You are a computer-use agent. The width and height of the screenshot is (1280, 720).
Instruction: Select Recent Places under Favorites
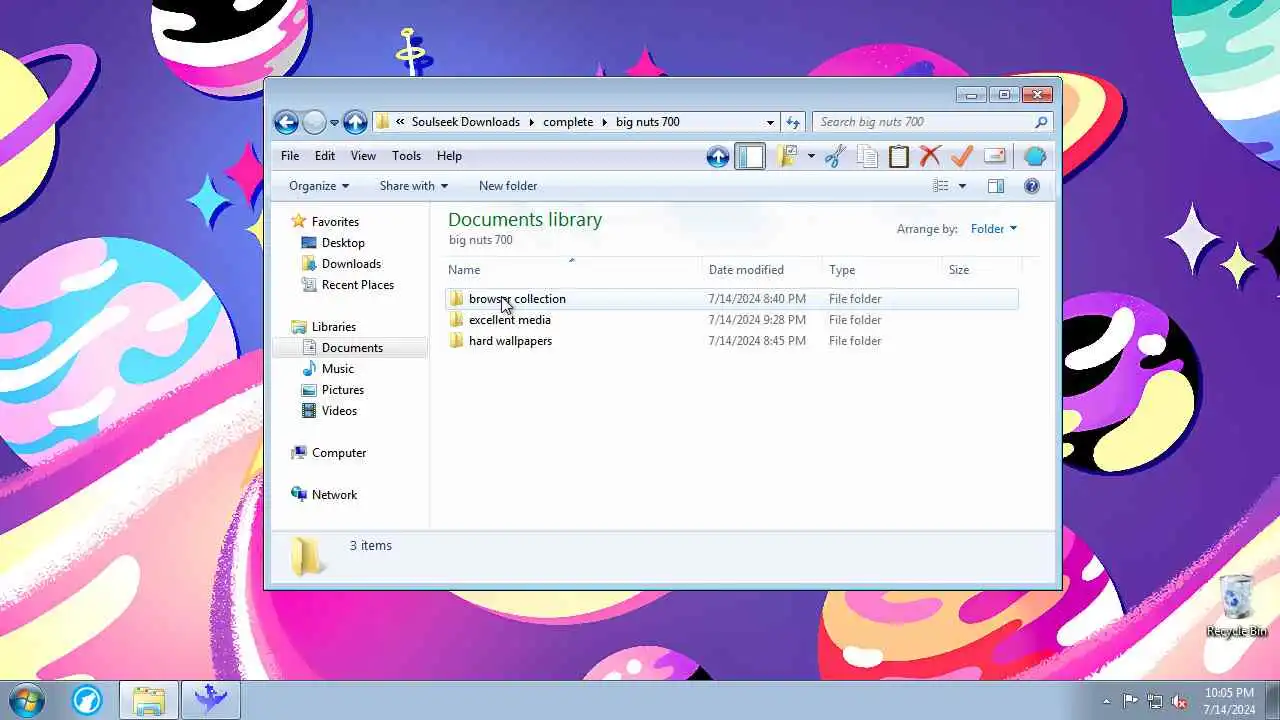357,285
